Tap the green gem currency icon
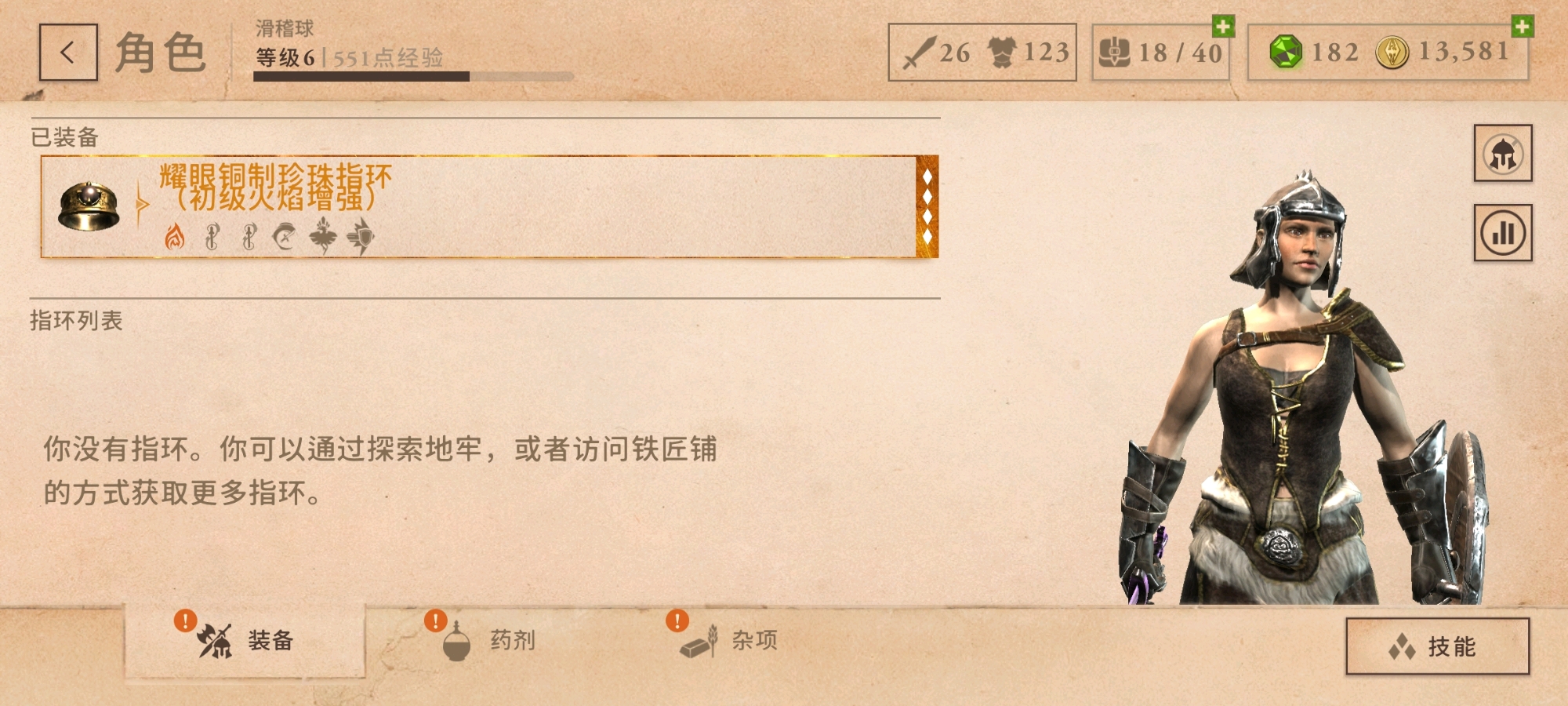This screenshot has height=706, width=1568. coord(1285,53)
